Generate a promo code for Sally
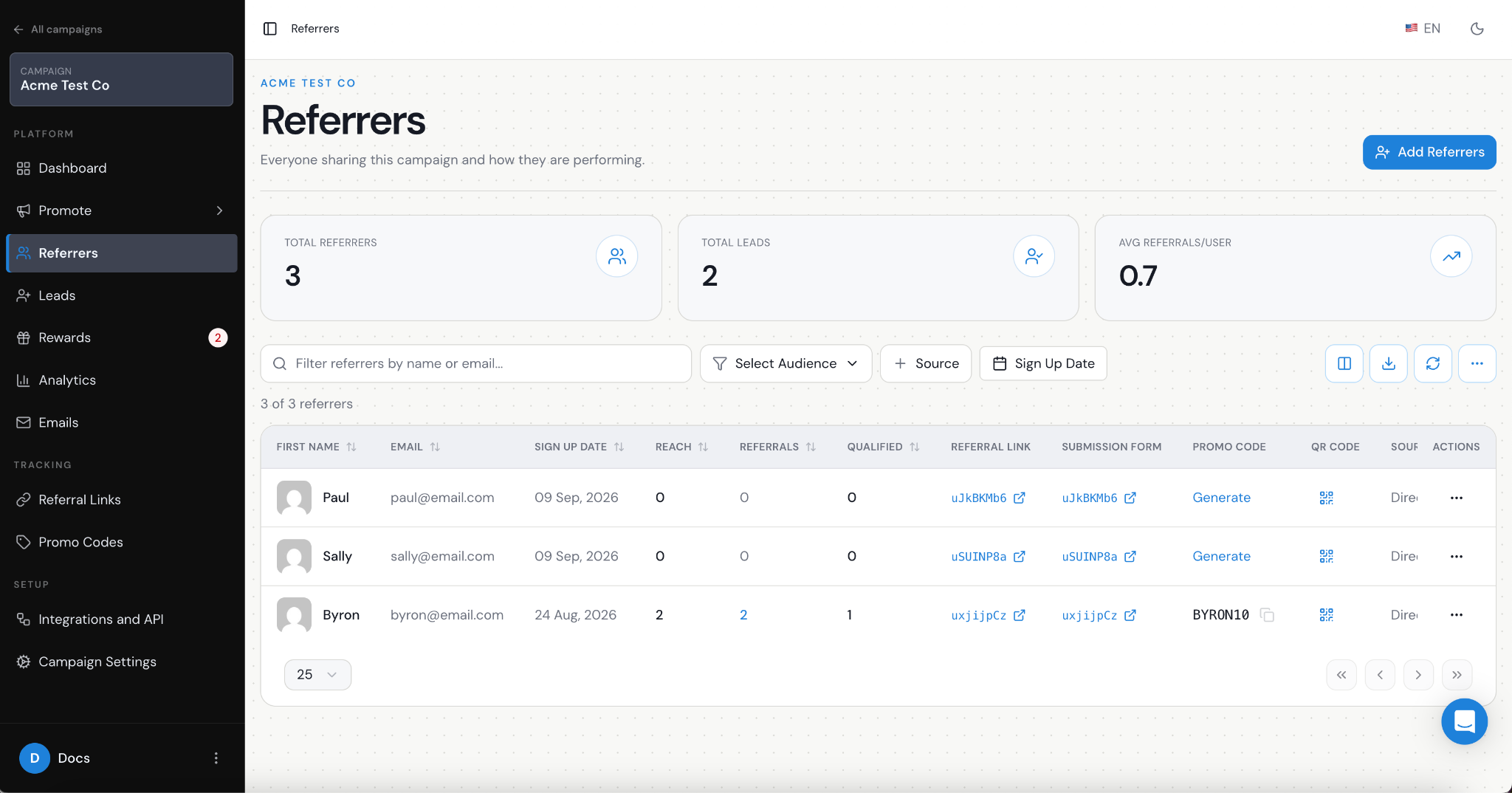Image resolution: width=1512 pixels, height=793 pixels. point(1221,557)
